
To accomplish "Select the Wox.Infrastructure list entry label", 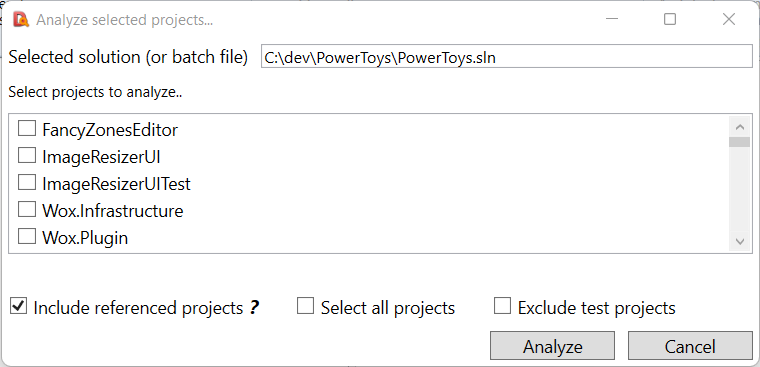I will click(x=112, y=210).
